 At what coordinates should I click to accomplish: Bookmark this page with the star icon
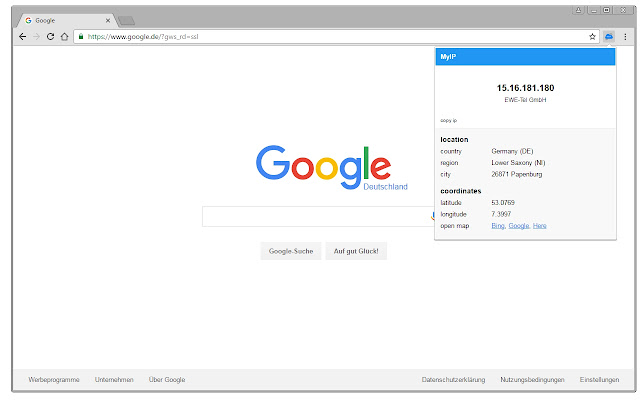pyautogui.click(x=592, y=37)
